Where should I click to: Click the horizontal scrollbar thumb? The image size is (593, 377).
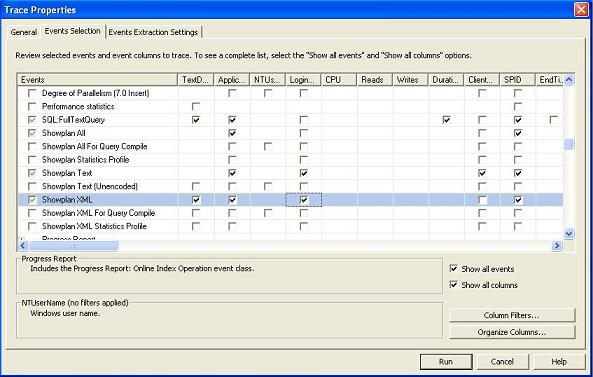point(73,246)
